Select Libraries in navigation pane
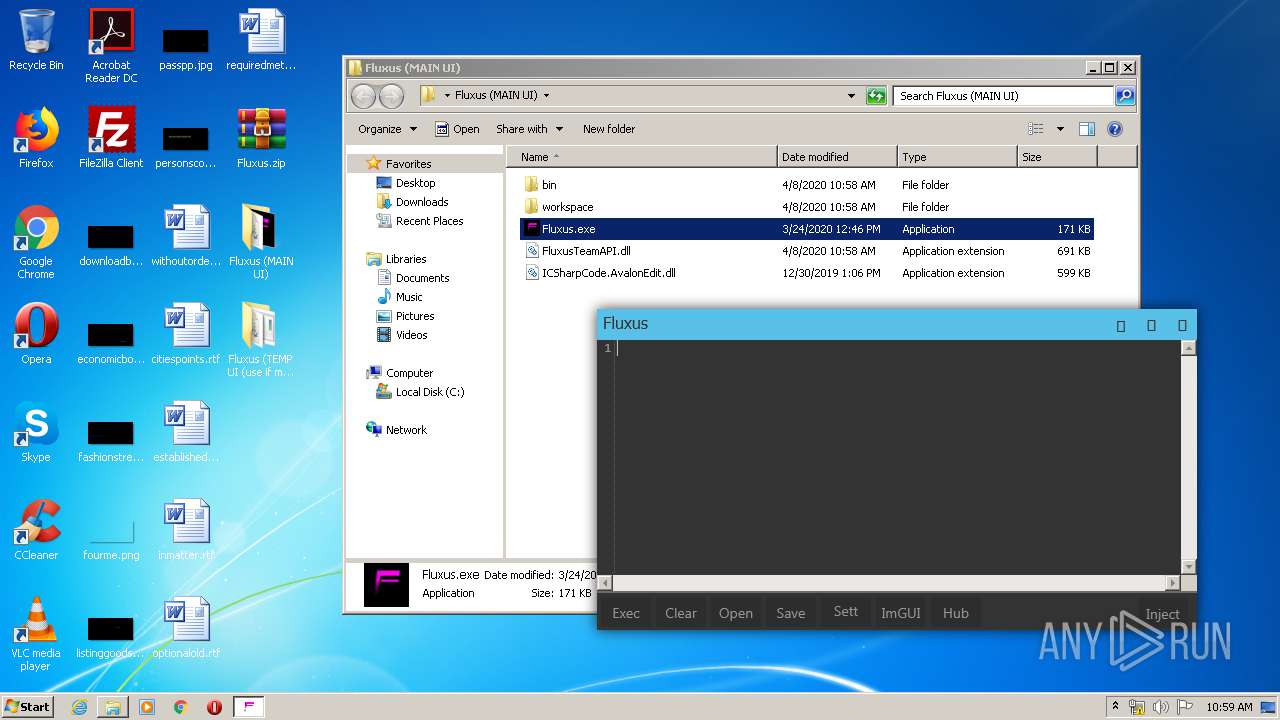This screenshot has height=720, width=1280. tap(406, 259)
